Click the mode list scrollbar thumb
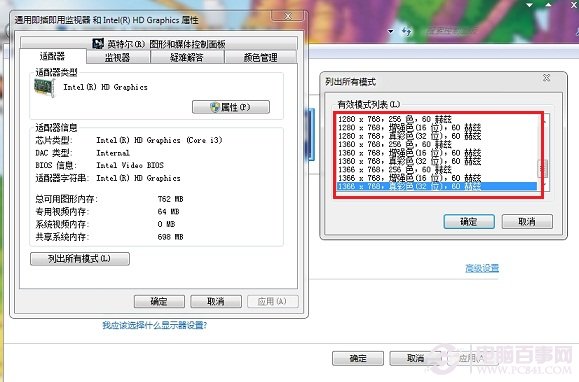The image size is (579, 382). coord(542,168)
